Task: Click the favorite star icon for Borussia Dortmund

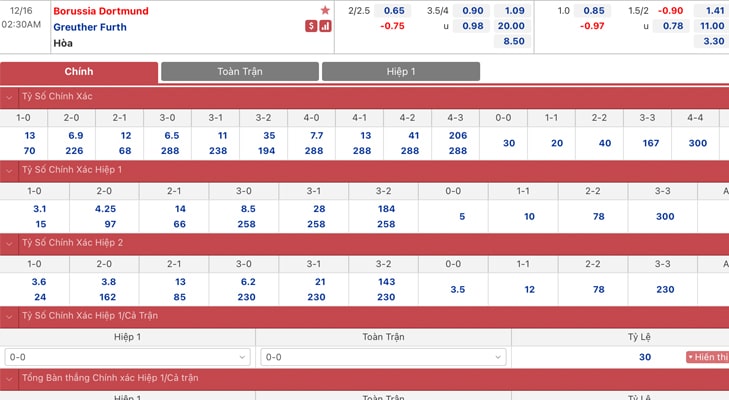Action: click(x=325, y=10)
